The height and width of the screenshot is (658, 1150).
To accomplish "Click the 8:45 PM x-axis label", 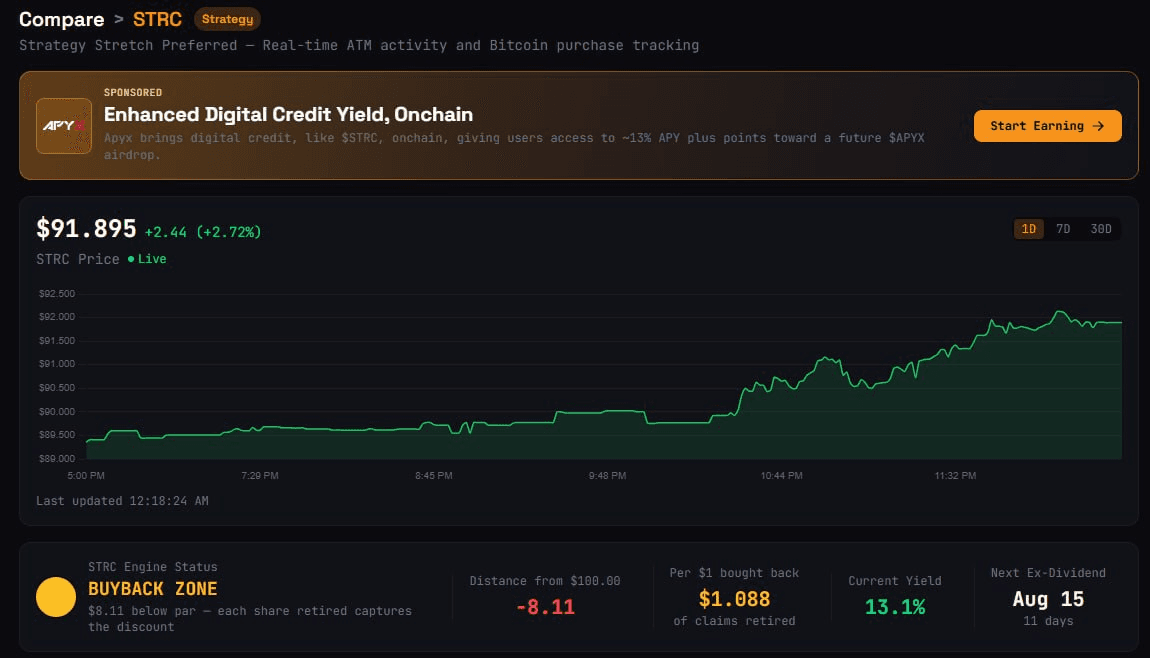I will [433, 476].
